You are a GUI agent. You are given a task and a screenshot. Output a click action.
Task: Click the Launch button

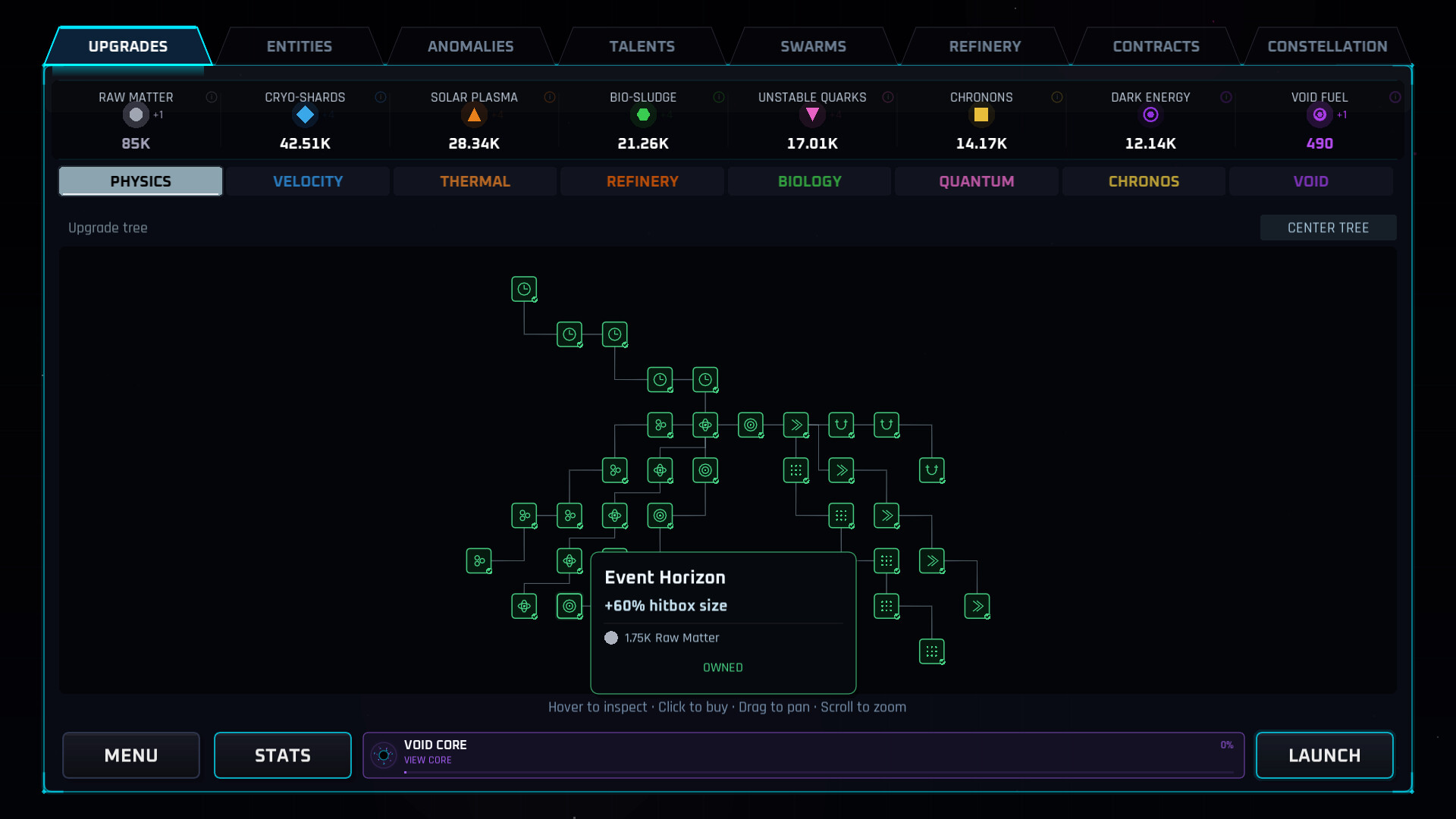click(1325, 755)
